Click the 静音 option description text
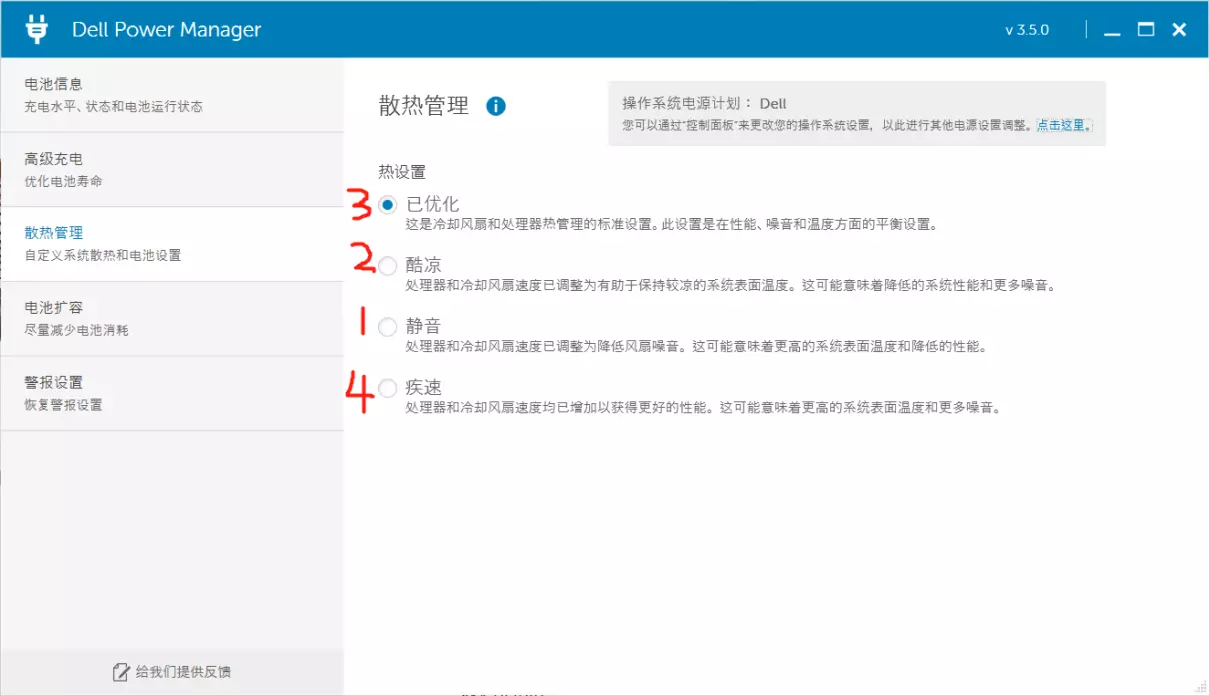Viewport: 1210px width, 696px height. point(696,347)
